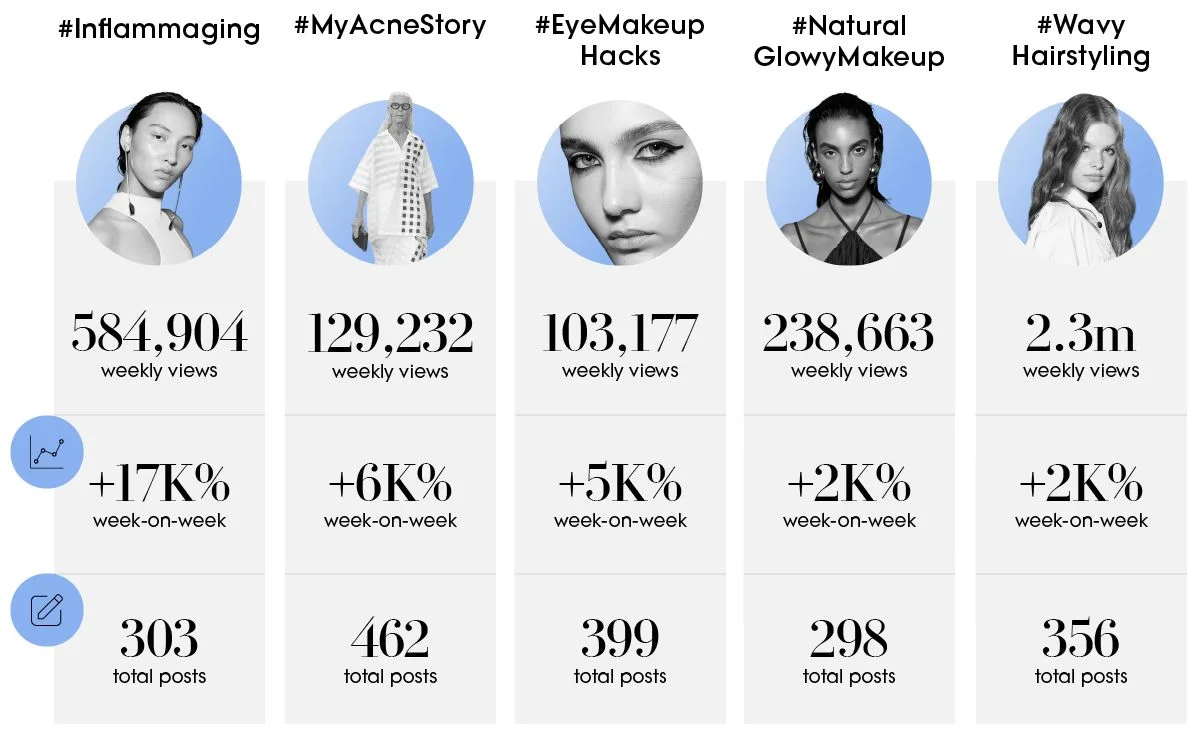Click the #EyeMakeup Hacks heading
1200x748 pixels.
click(x=620, y=41)
